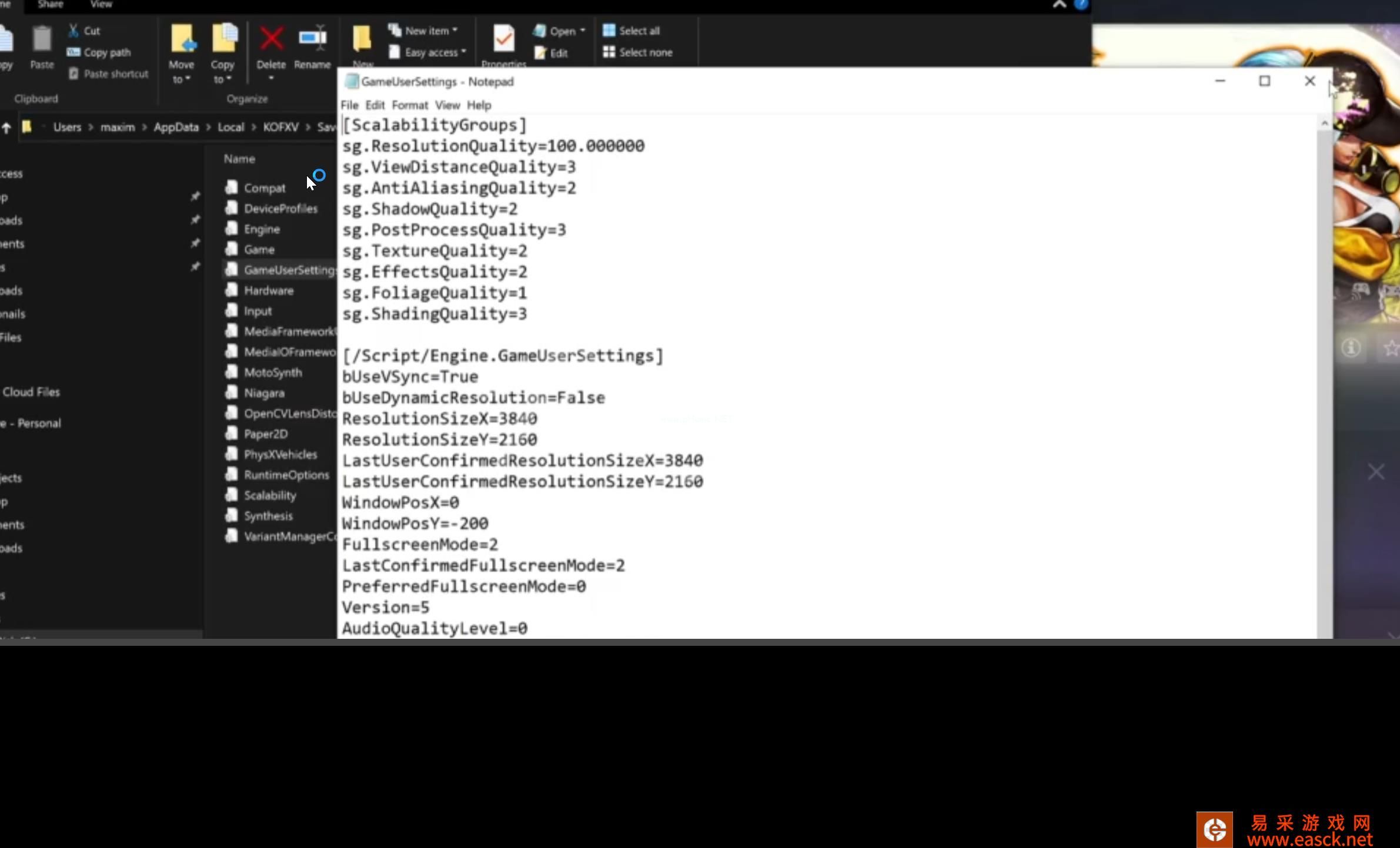Click Paste shortcut in ribbon

(x=108, y=73)
